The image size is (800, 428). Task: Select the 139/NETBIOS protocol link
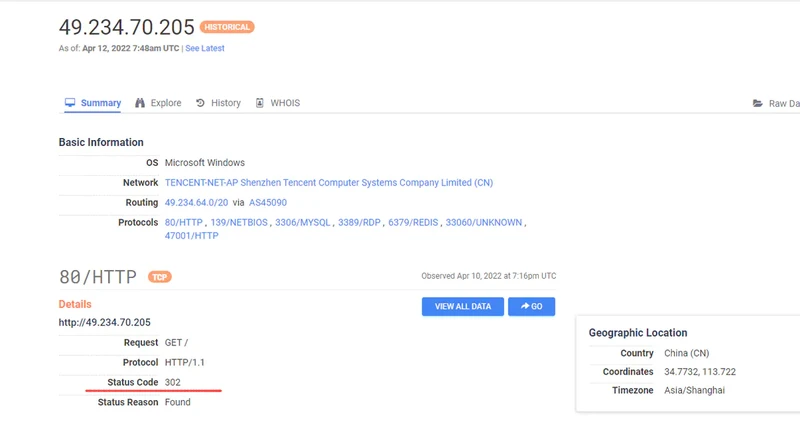tap(239, 222)
